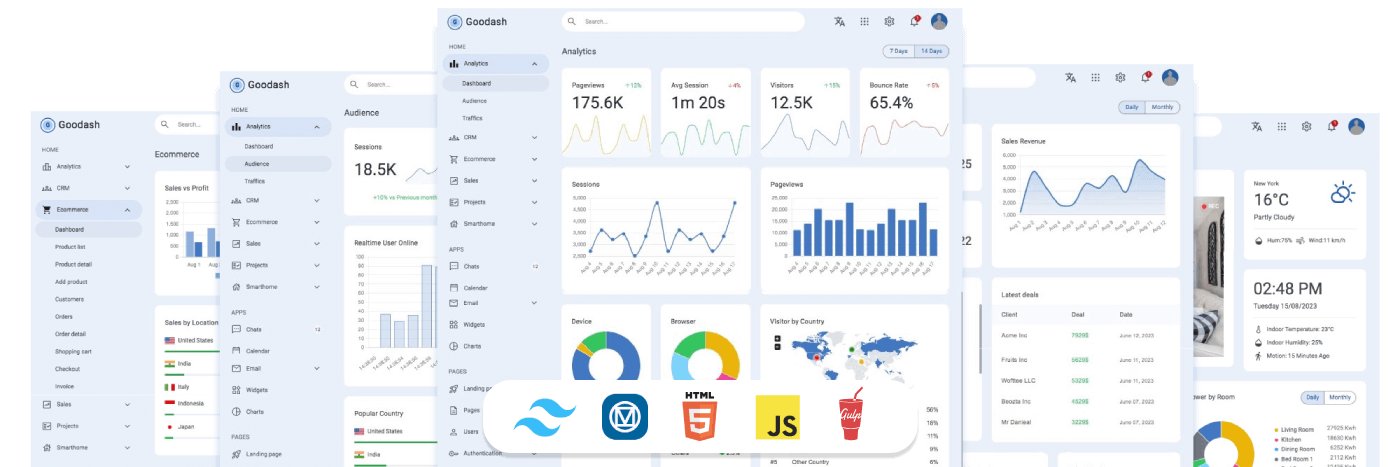Screen dimensions: 1400x467
Task: Collapse the Ecommerce menu in the Ecommerce window sidebar
Action: coord(127,210)
